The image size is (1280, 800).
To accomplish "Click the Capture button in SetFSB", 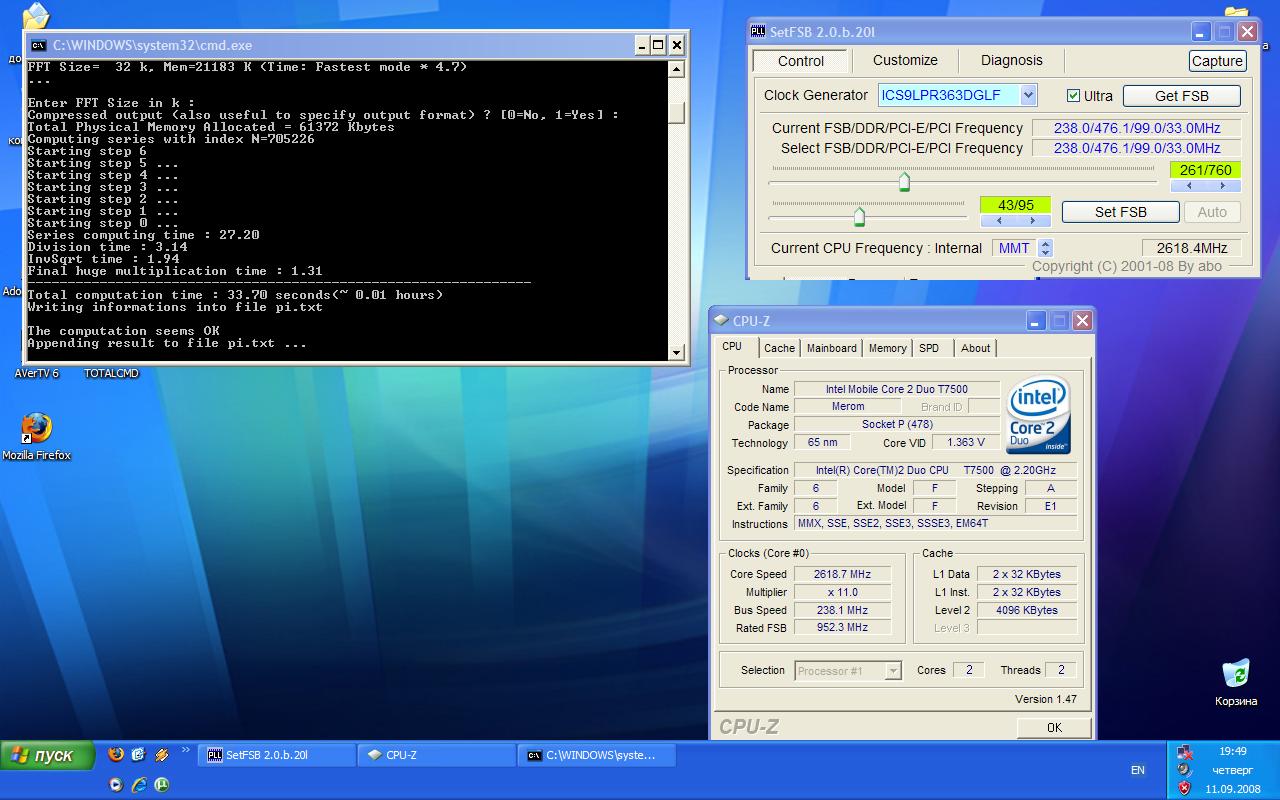I will pos(1217,61).
